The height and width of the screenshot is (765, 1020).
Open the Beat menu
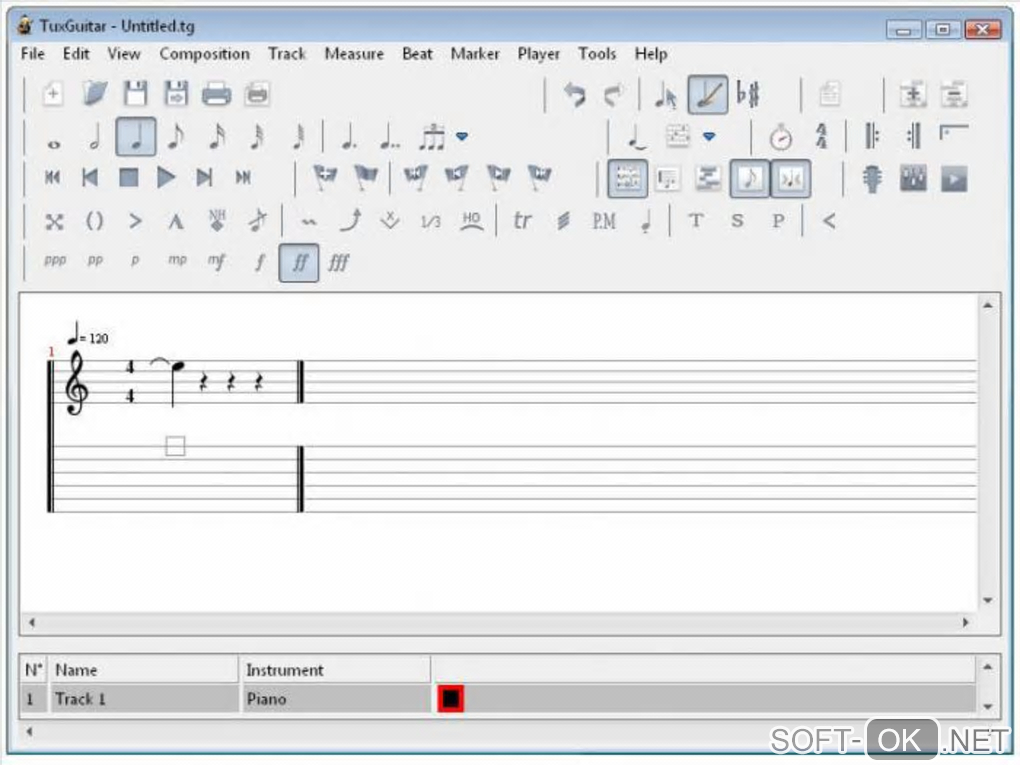point(417,54)
